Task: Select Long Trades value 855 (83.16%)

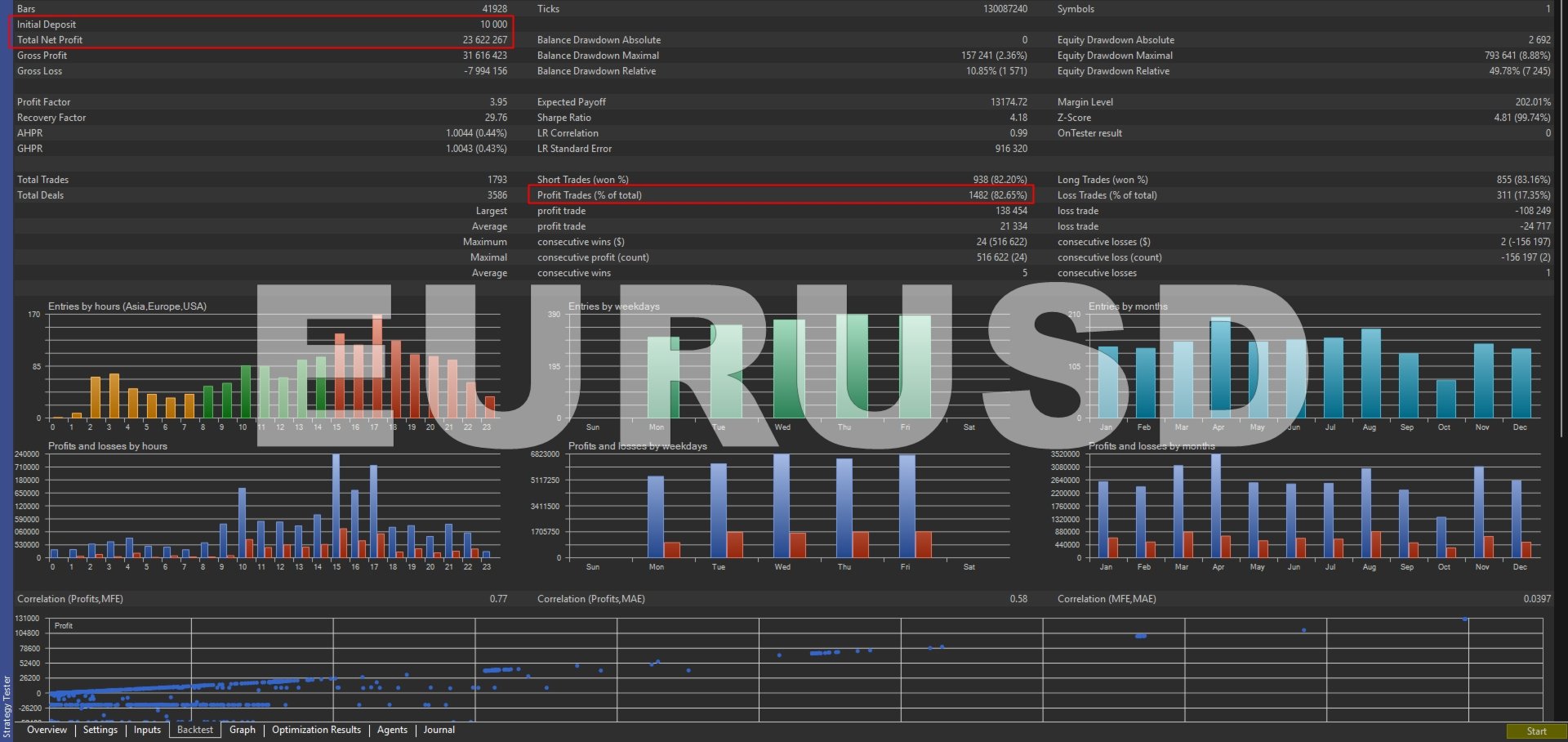Action: (1524, 180)
